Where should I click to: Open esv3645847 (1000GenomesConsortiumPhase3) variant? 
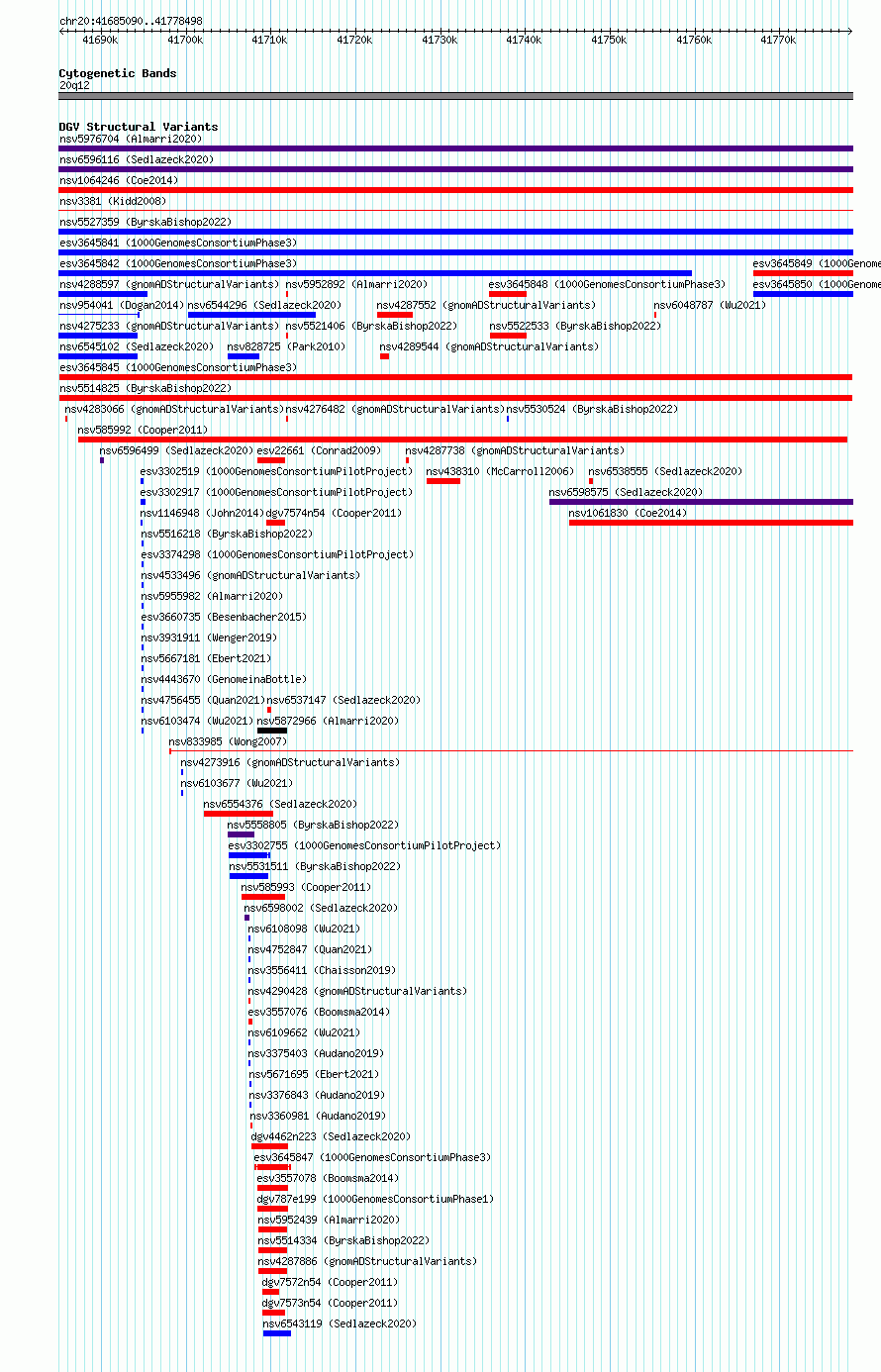[x=372, y=1157]
